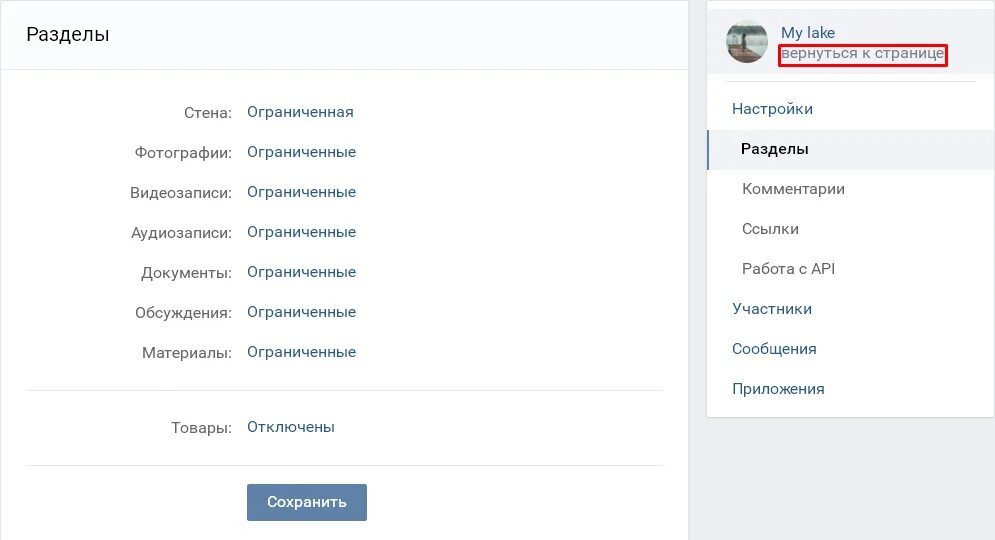This screenshot has width=995, height=540.
Task: Open the Участники section
Action: point(772,309)
